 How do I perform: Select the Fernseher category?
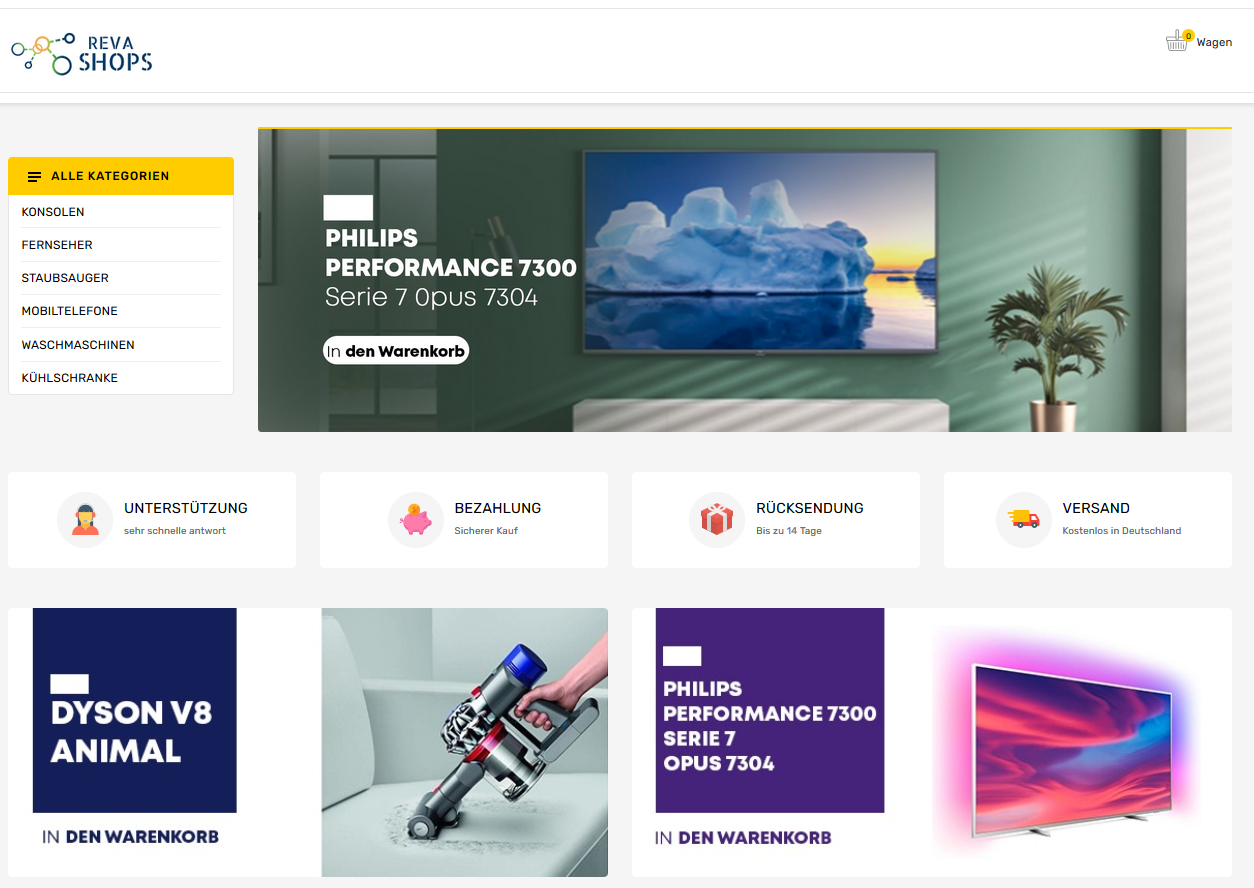57,245
